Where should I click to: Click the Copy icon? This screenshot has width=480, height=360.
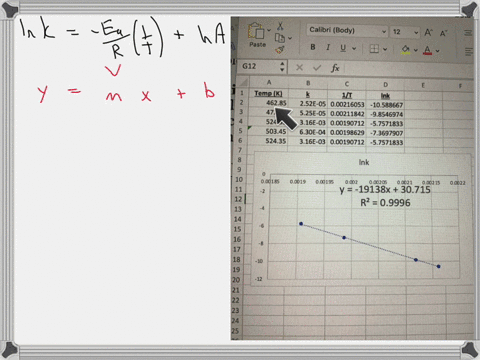coord(280,38)
